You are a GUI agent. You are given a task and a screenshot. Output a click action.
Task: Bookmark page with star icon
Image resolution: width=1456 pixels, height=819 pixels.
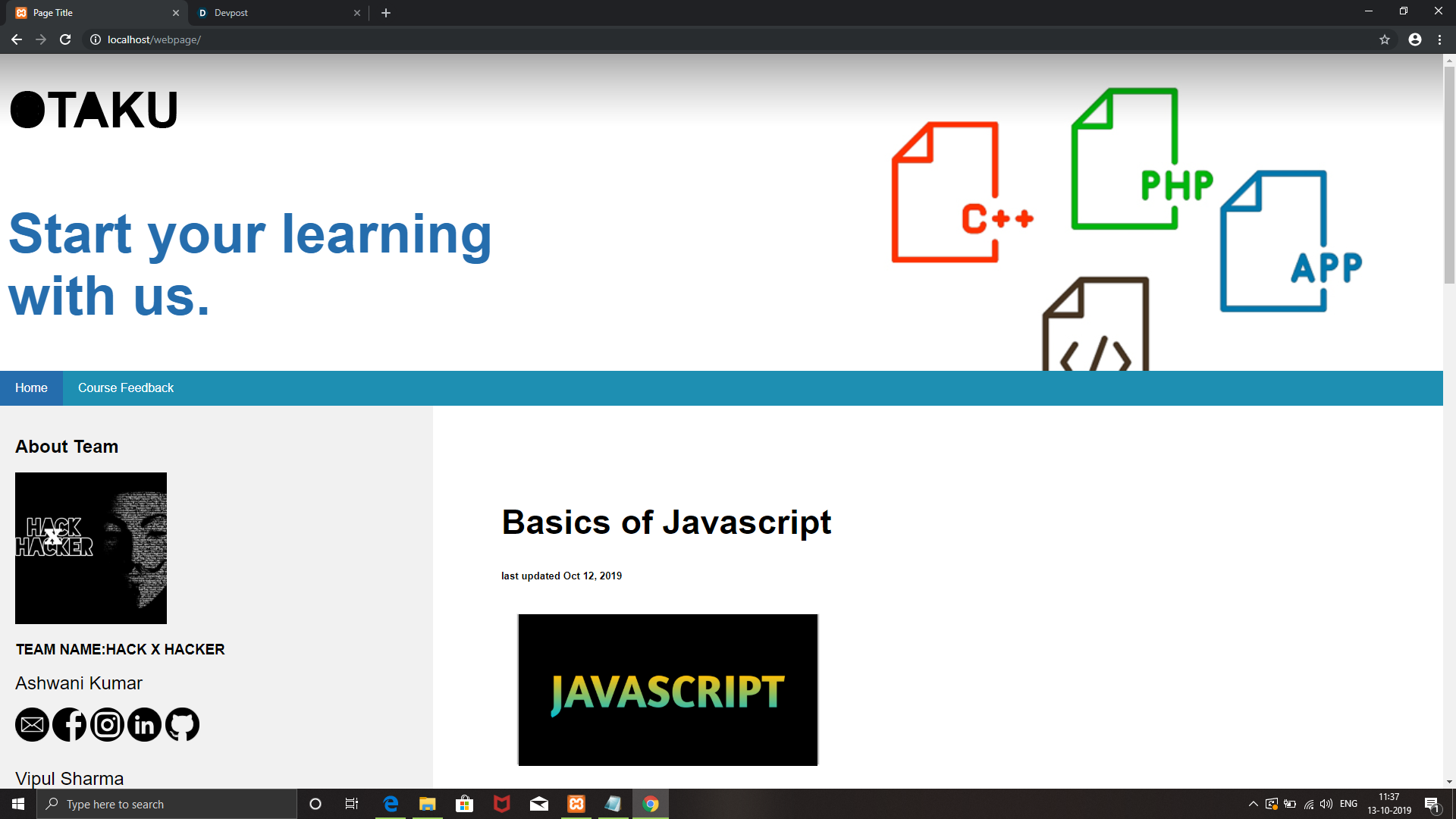(x=1384, y=39)
